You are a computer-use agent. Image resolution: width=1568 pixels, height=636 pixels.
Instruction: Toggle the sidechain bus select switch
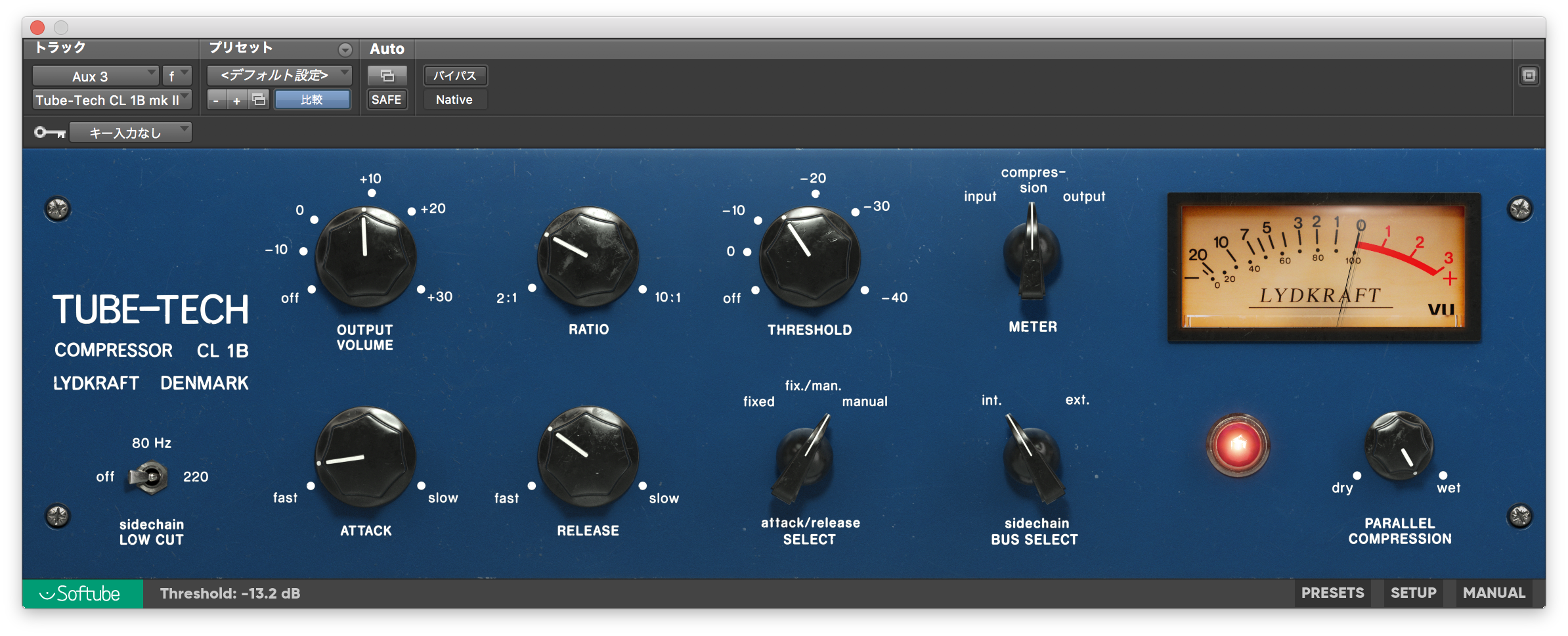coord(1034,458)
